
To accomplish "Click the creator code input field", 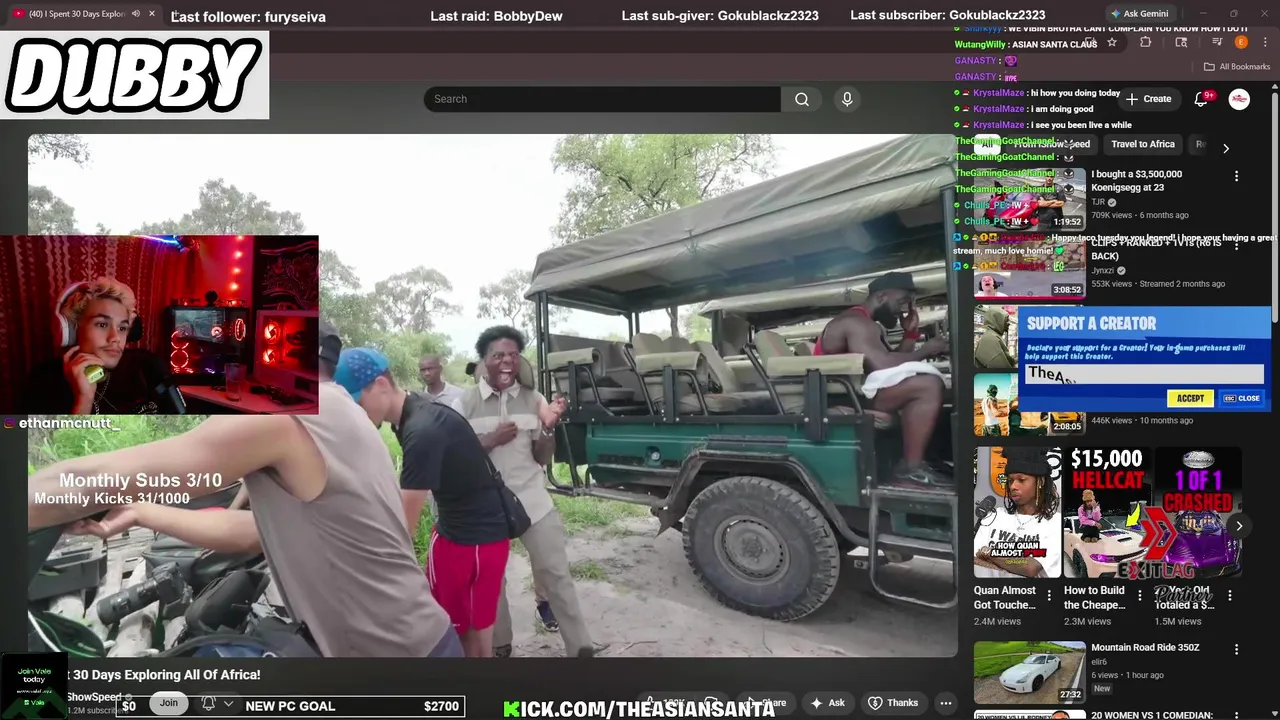I will pyautogui.click(x=1144, y=374).
